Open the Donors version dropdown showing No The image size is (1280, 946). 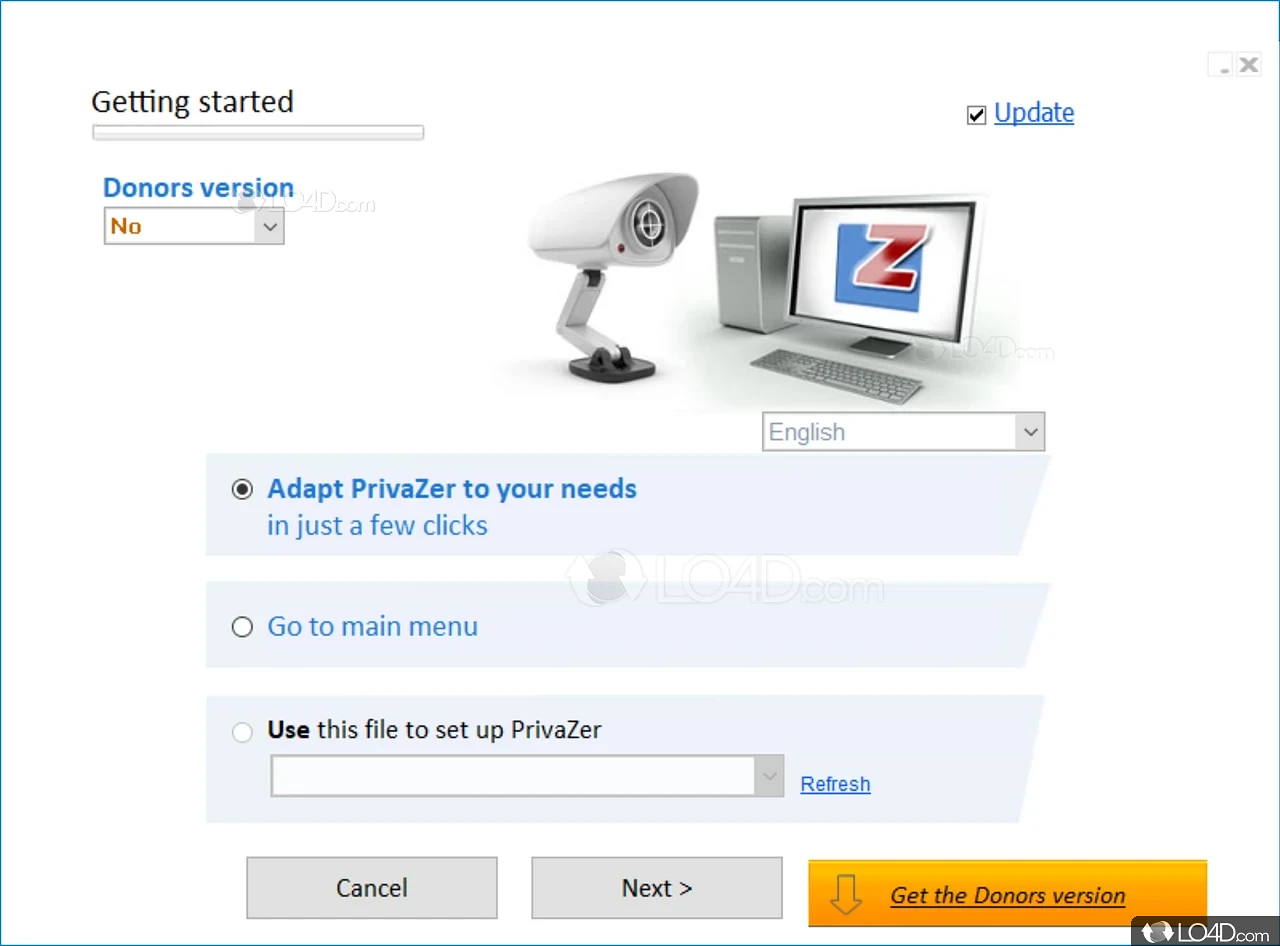pyautogui.click(x=194, y=226)
